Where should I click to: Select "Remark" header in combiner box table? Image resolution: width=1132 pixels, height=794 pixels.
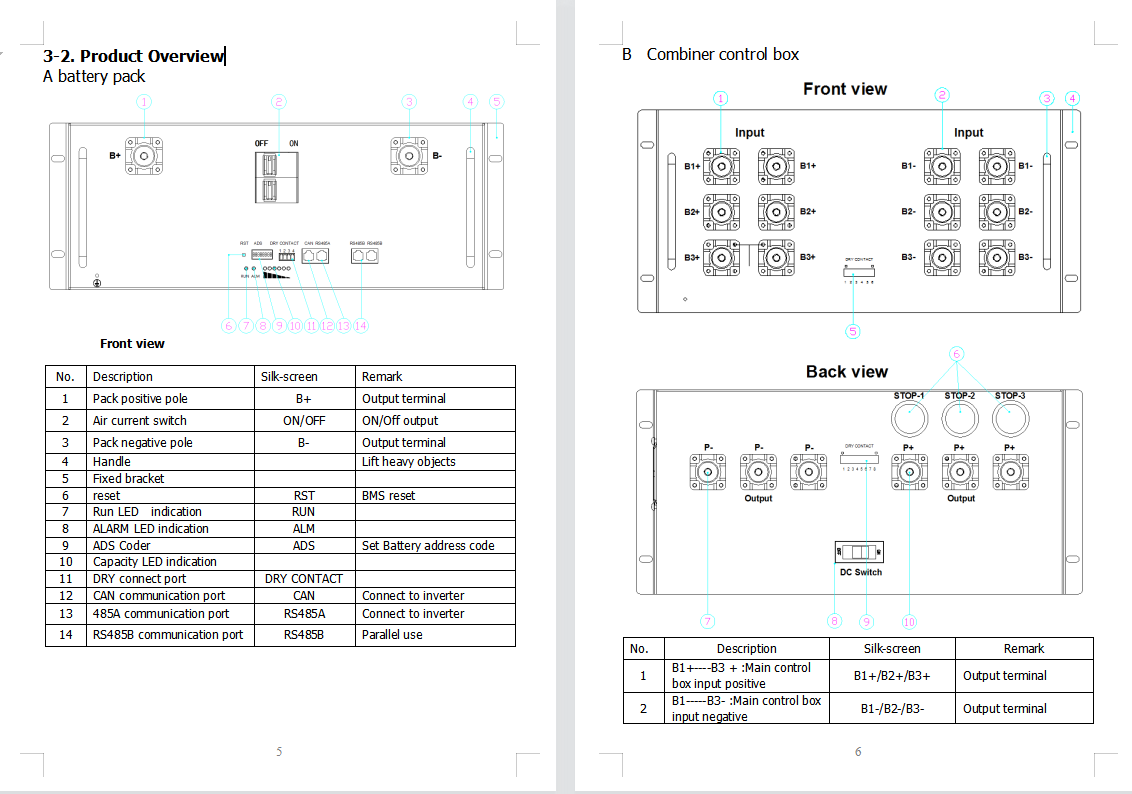point(1024,648)
